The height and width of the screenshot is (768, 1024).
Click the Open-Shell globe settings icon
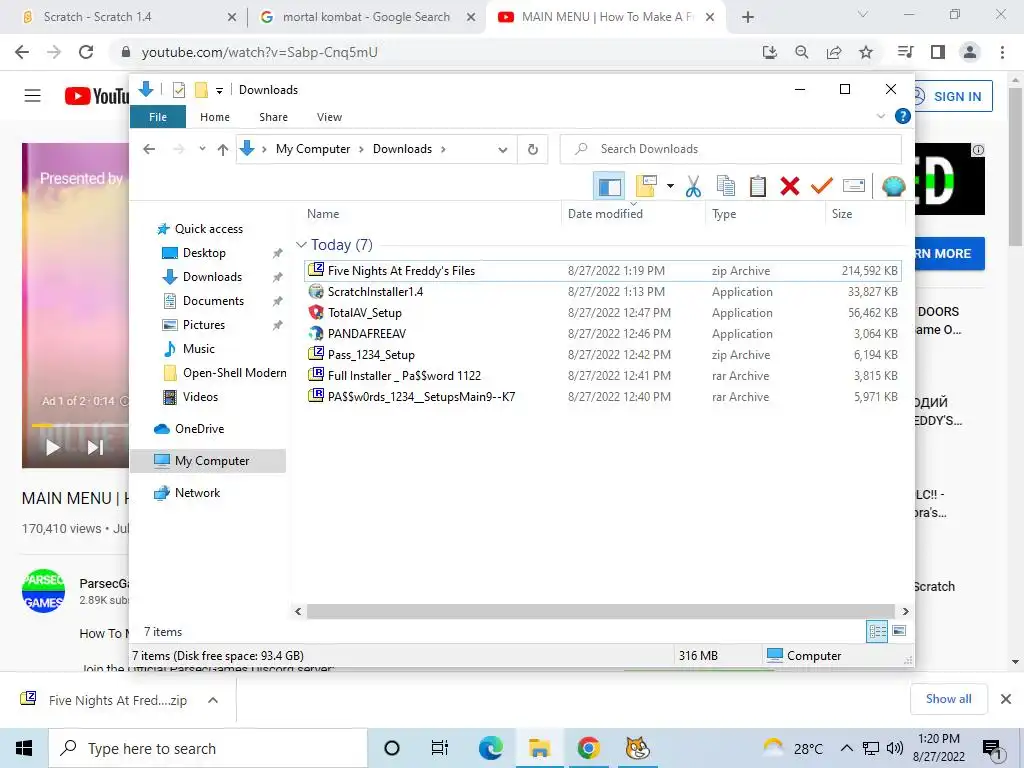(x=893, y=186)
